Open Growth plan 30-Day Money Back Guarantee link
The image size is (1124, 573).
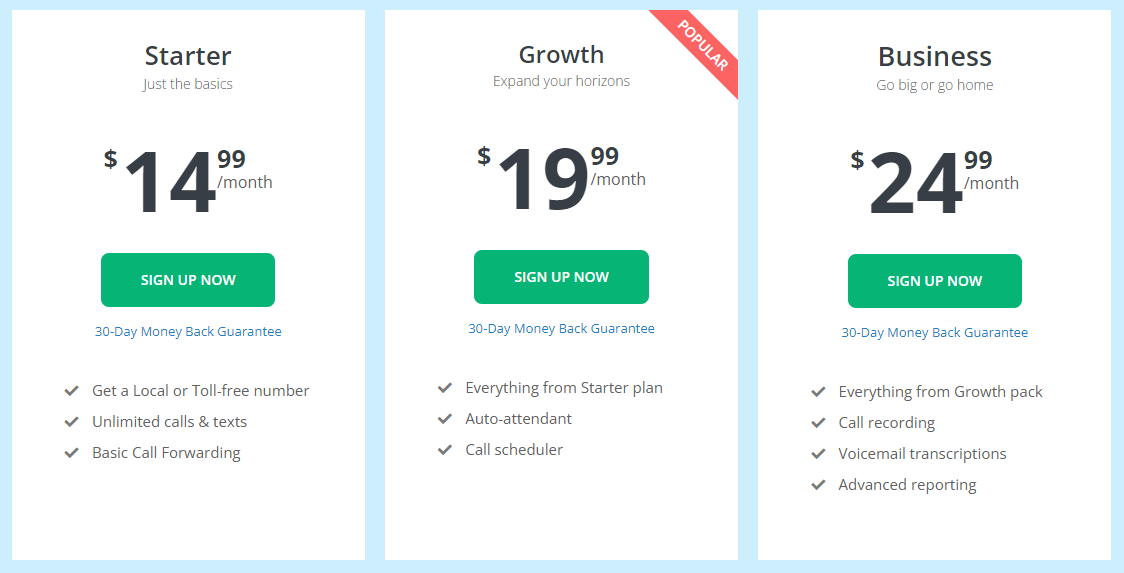[x=561, y=328]
